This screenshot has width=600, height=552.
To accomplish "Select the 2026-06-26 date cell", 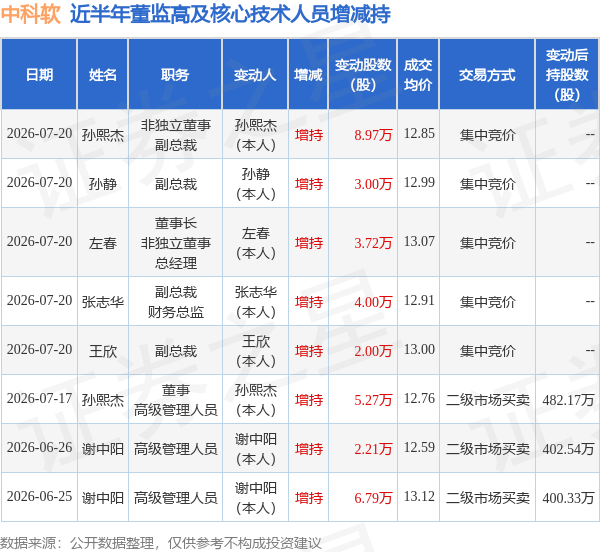I will pyautogui.click(x=39, y=448).
